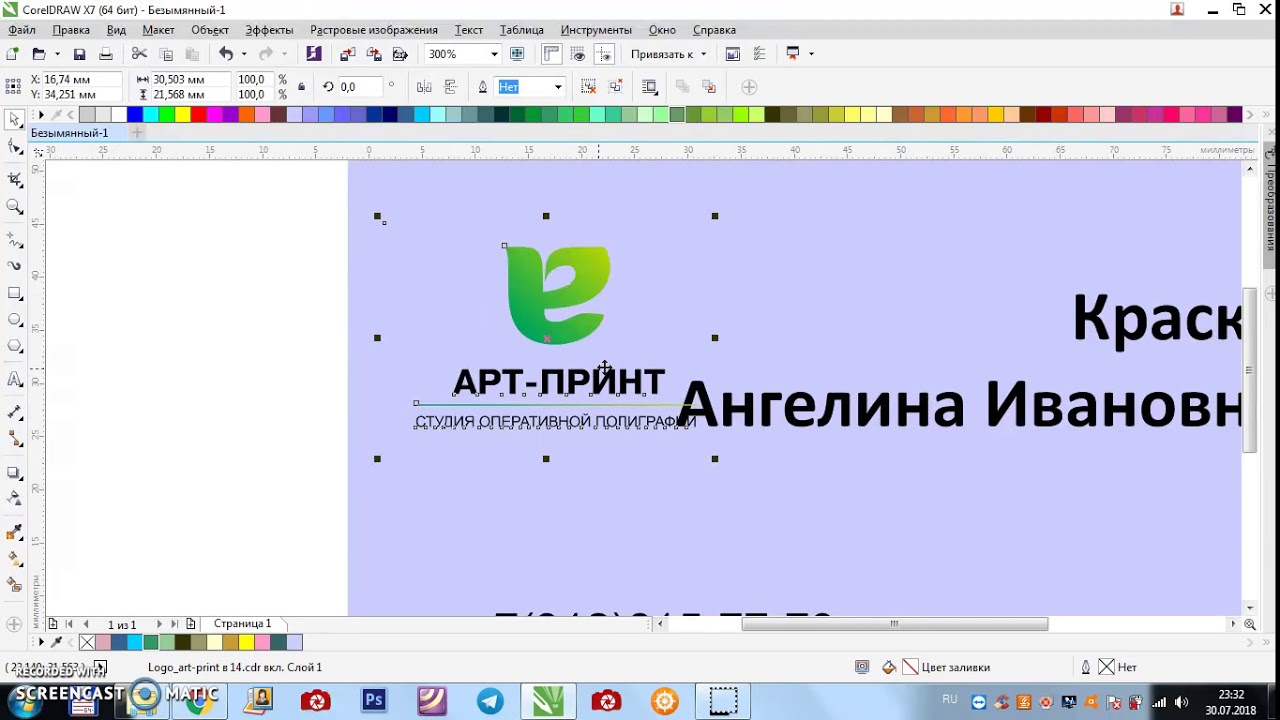
Task: Open the Файл menu
Action: (22, 30)
